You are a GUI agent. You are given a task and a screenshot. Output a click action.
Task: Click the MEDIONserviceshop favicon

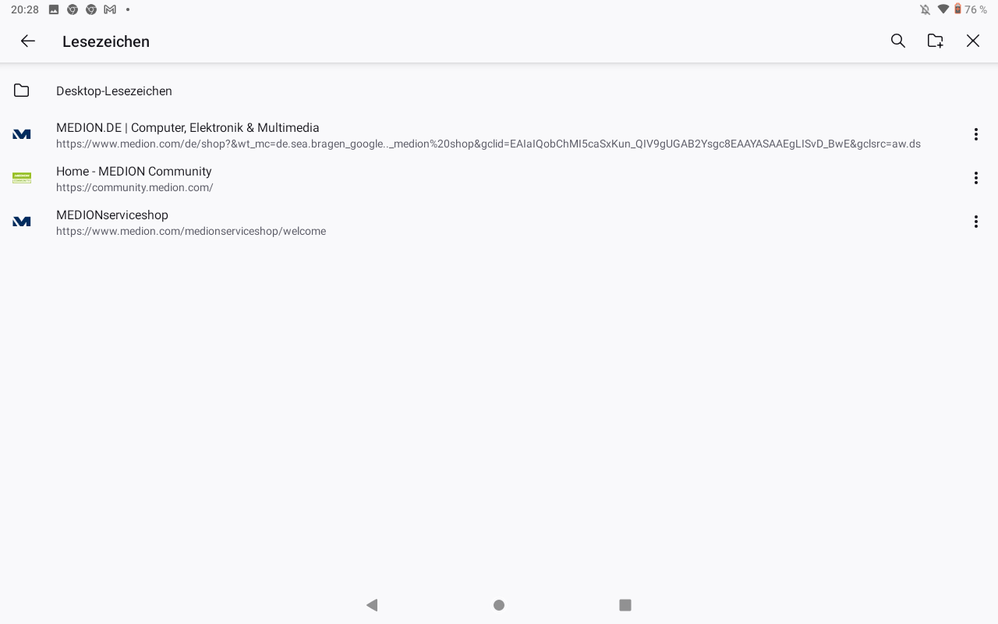[22, 222]
